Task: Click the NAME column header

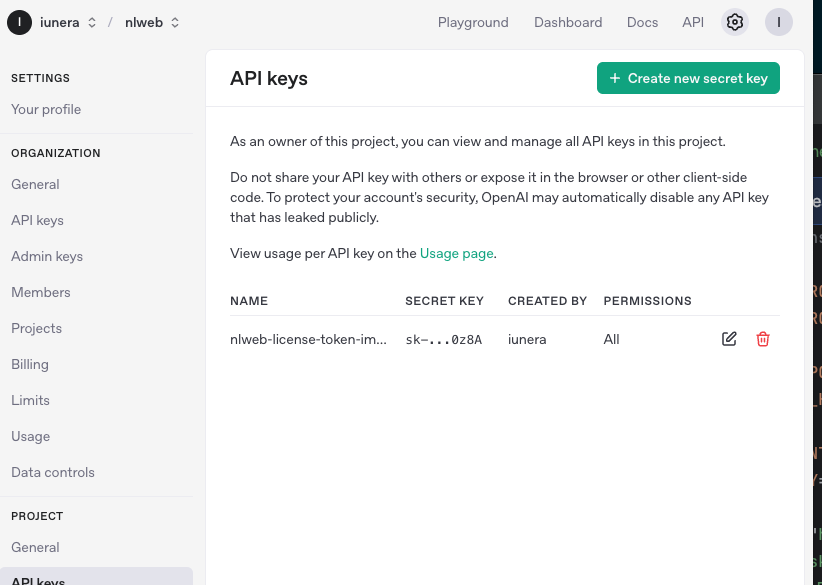Action: click(249, 301)
